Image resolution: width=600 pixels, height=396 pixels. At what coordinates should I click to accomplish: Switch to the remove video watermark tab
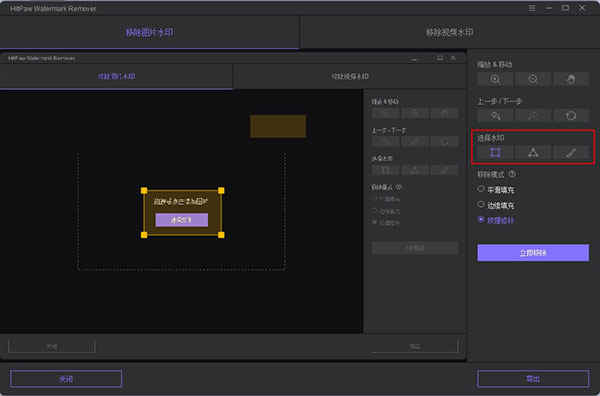pos(450,33)
